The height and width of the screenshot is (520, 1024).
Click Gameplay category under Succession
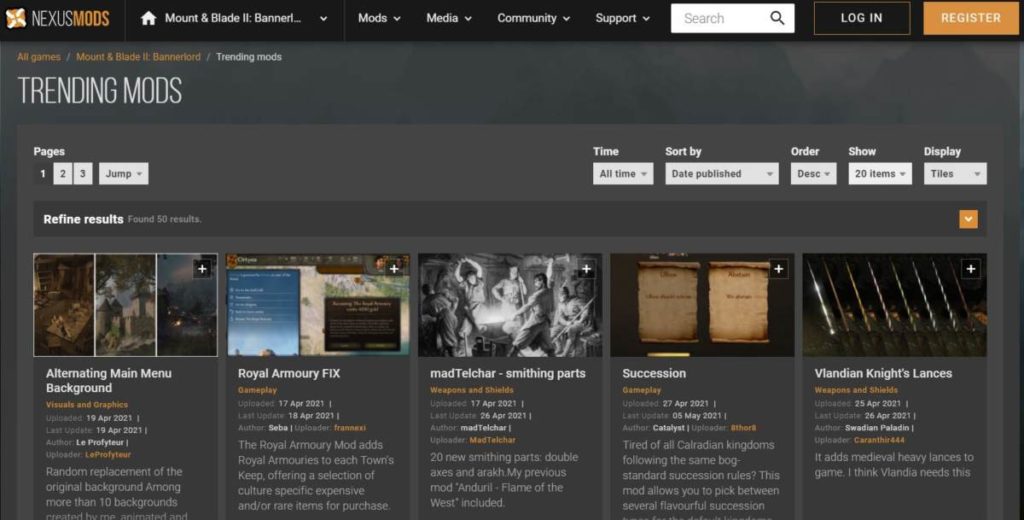click(x=641, y=391)
